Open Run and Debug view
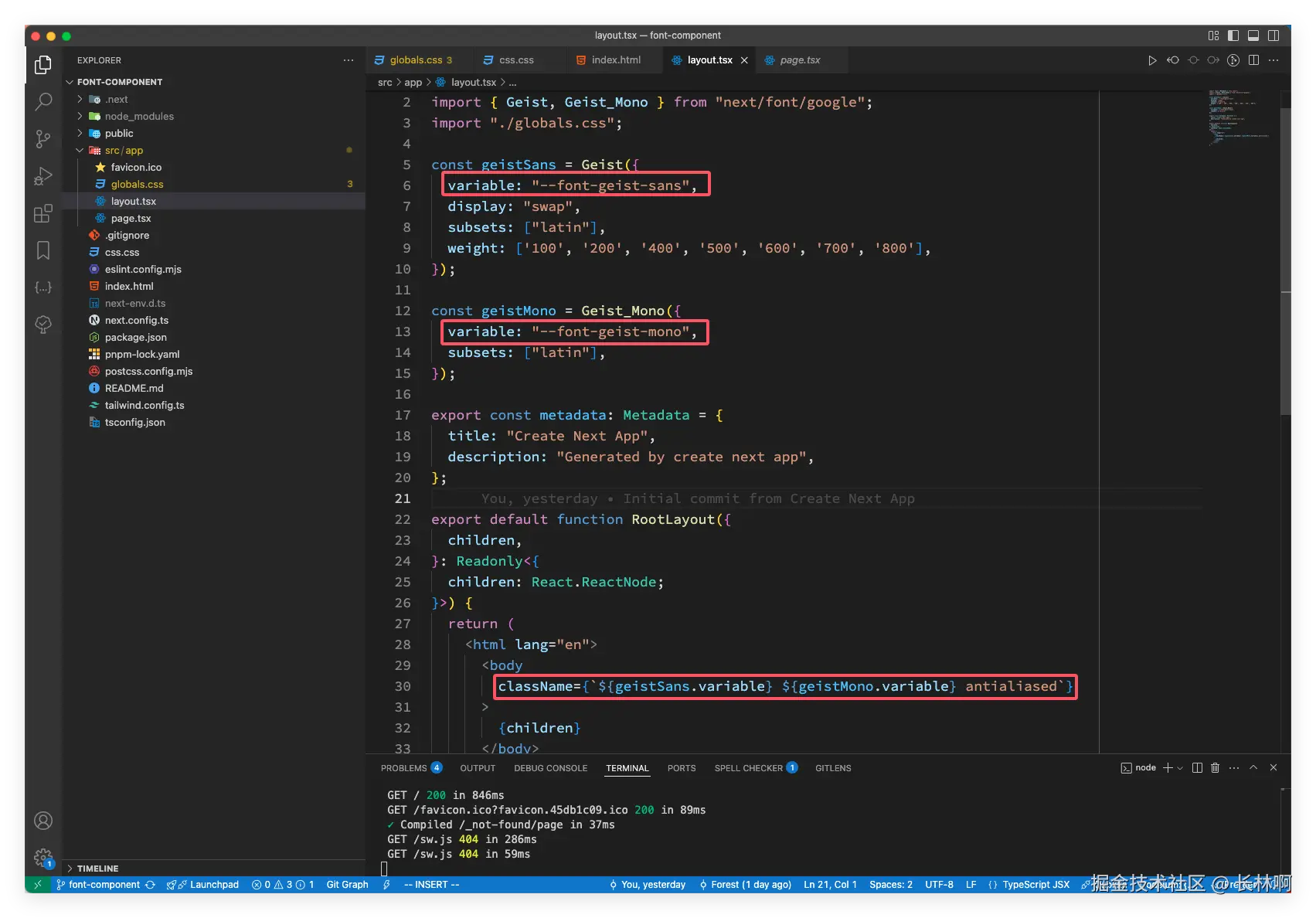 43,176
